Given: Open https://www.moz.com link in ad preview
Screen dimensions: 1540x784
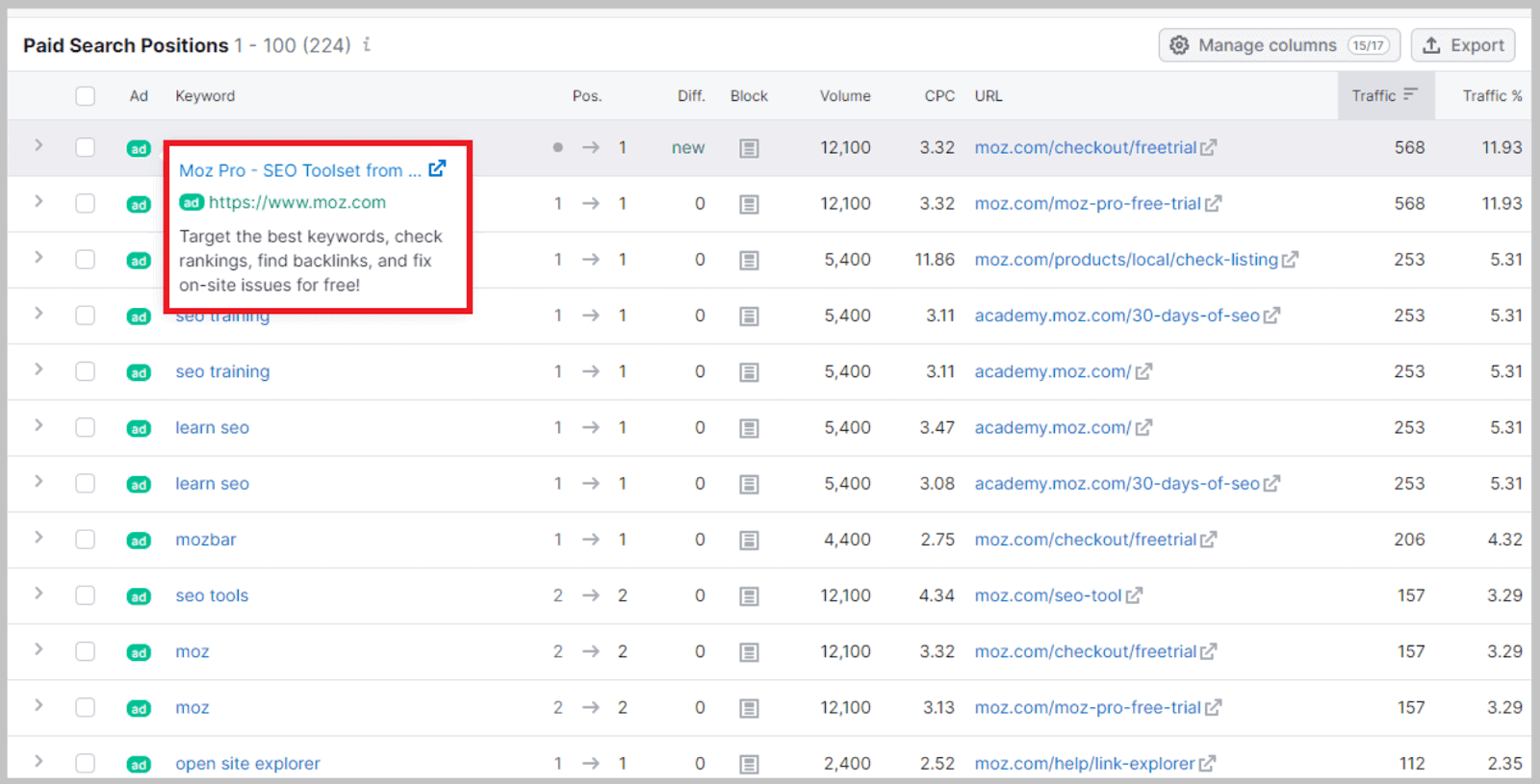Looking at the screenshot, I should point(297,202).
